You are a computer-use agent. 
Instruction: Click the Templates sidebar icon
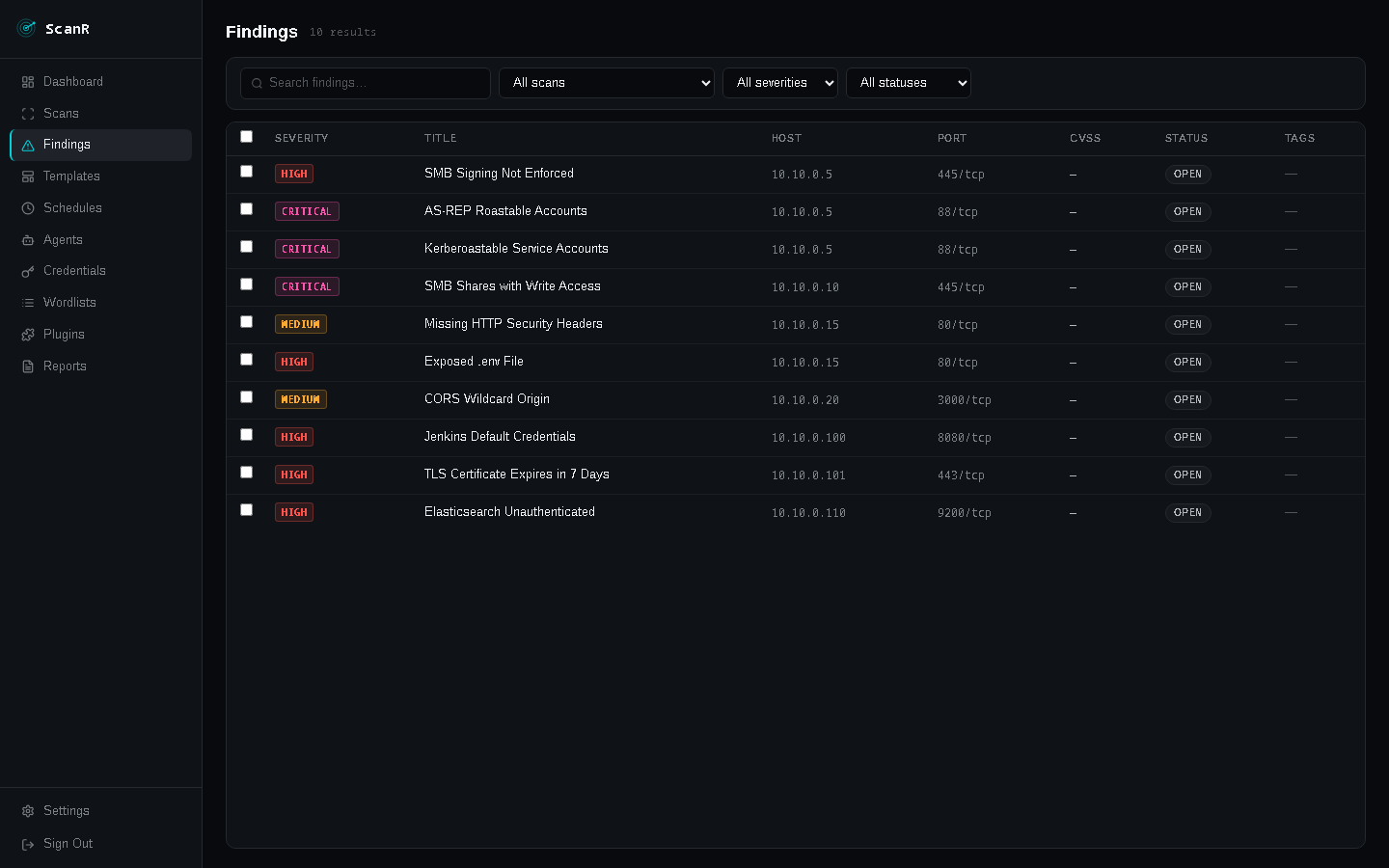click(28, 176)
